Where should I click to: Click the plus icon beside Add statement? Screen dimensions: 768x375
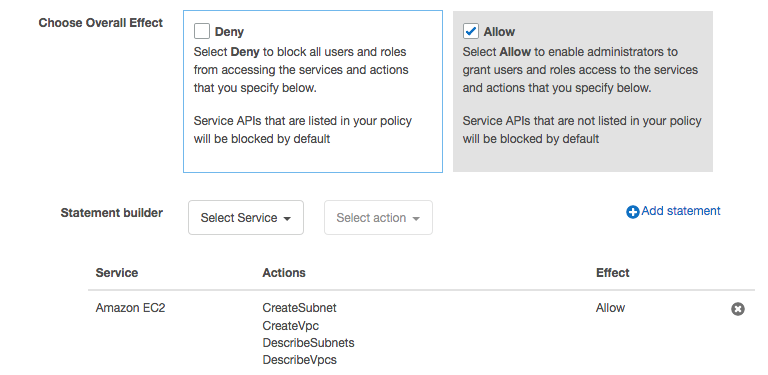click(x=633, y=212)
